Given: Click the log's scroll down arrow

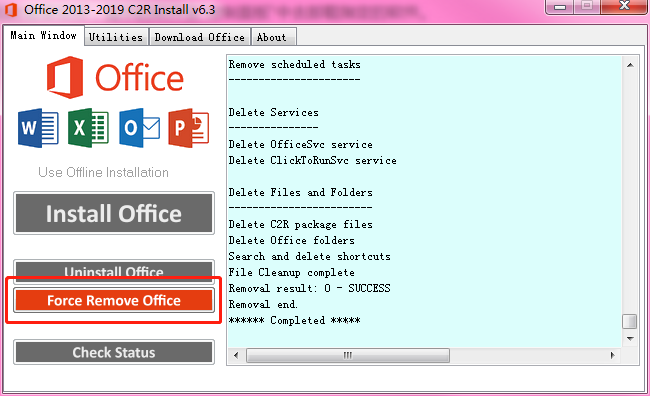Looking at the screenshot, I should point(630,339).
